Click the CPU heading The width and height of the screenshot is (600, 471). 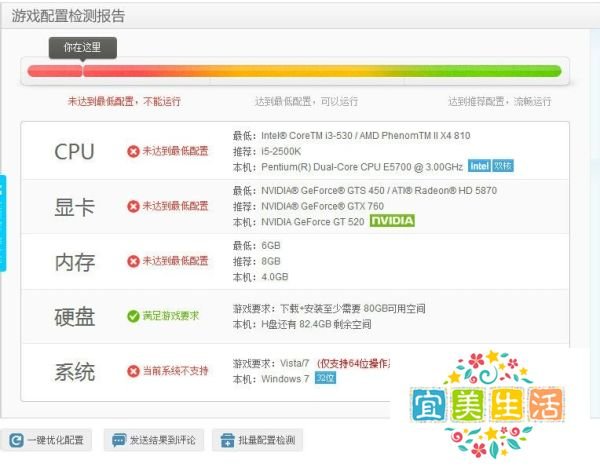(74, 152)
